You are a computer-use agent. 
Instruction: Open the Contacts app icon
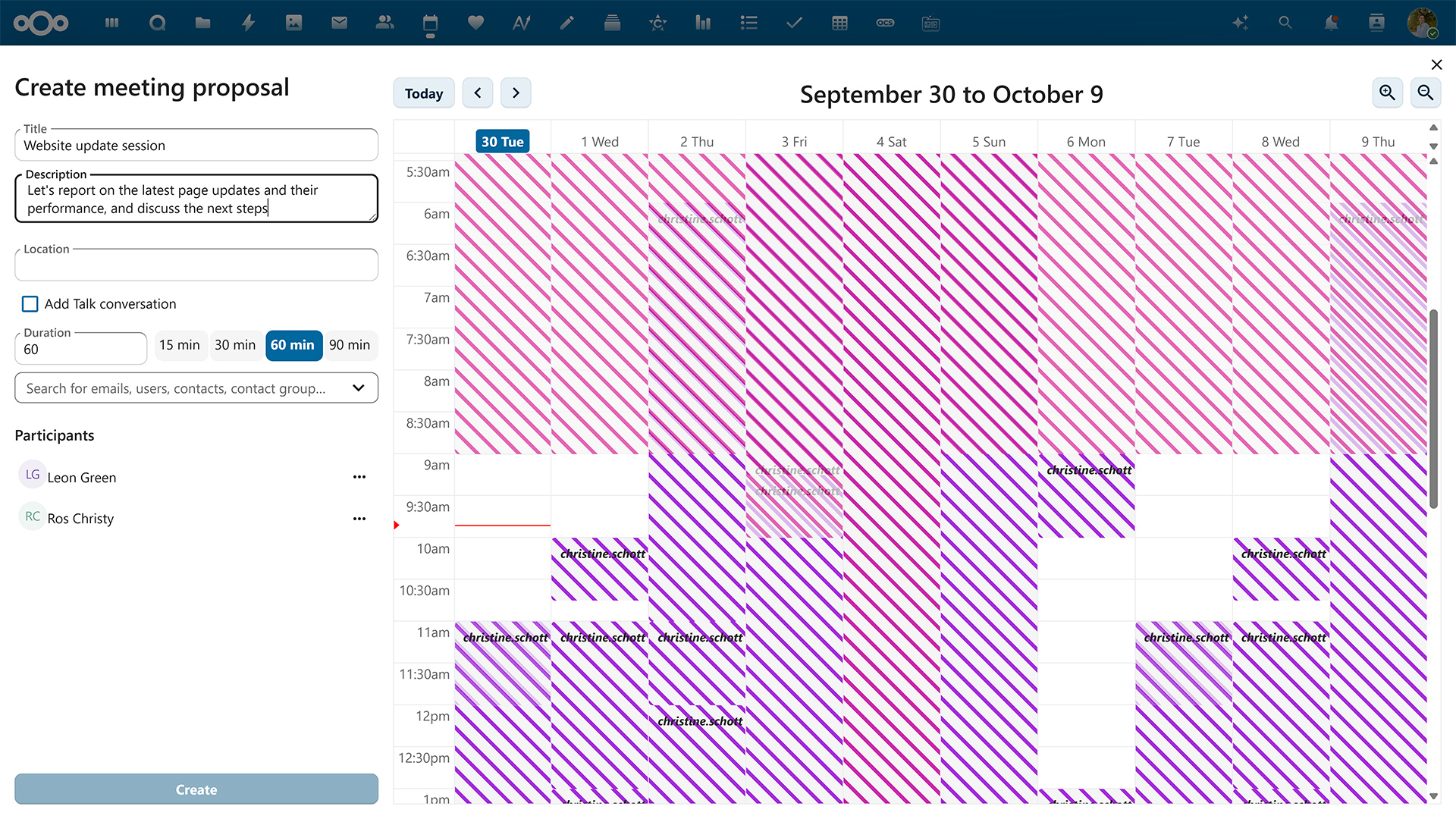coord(384,23)
